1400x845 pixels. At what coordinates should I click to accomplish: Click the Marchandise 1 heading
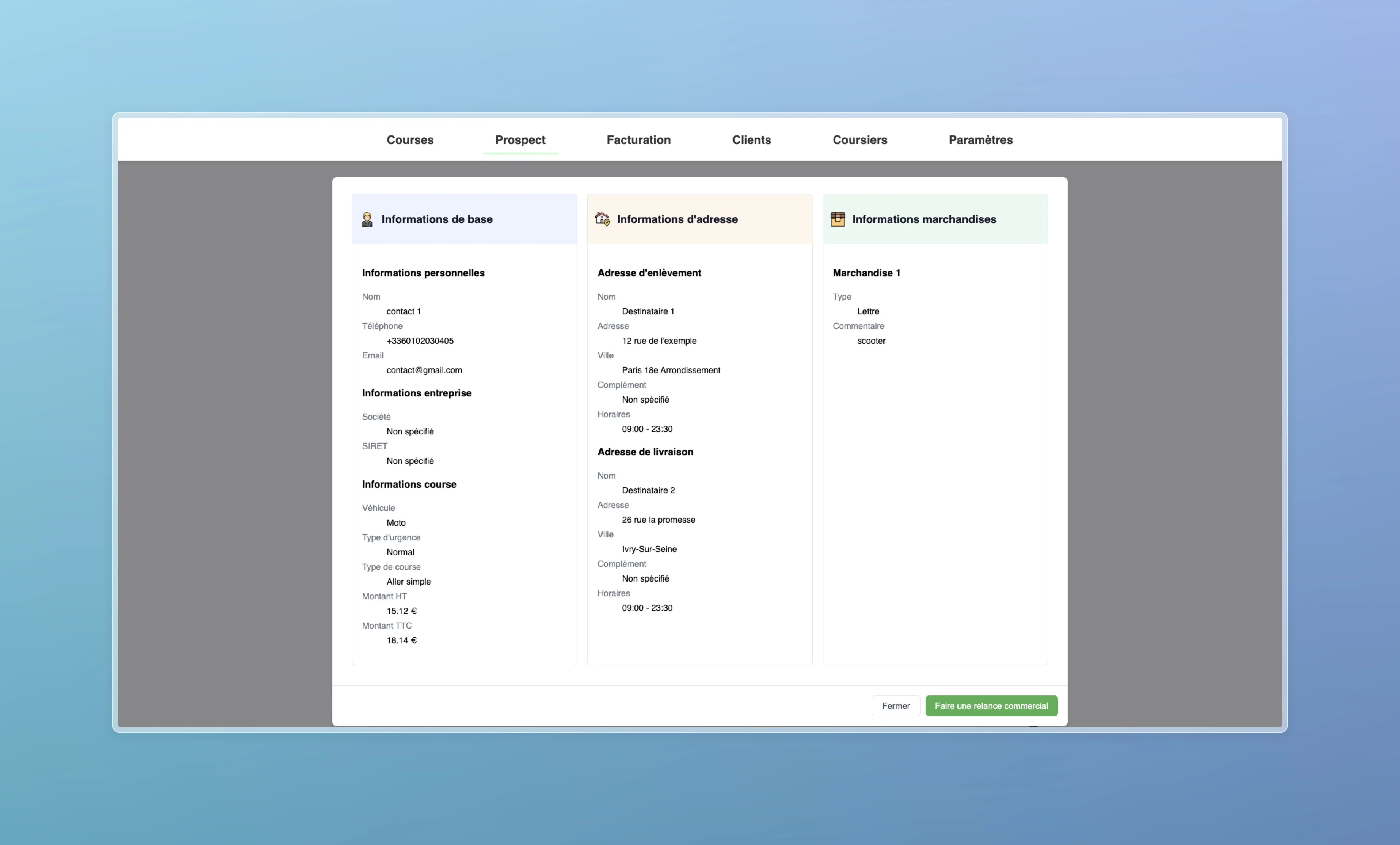866,273
